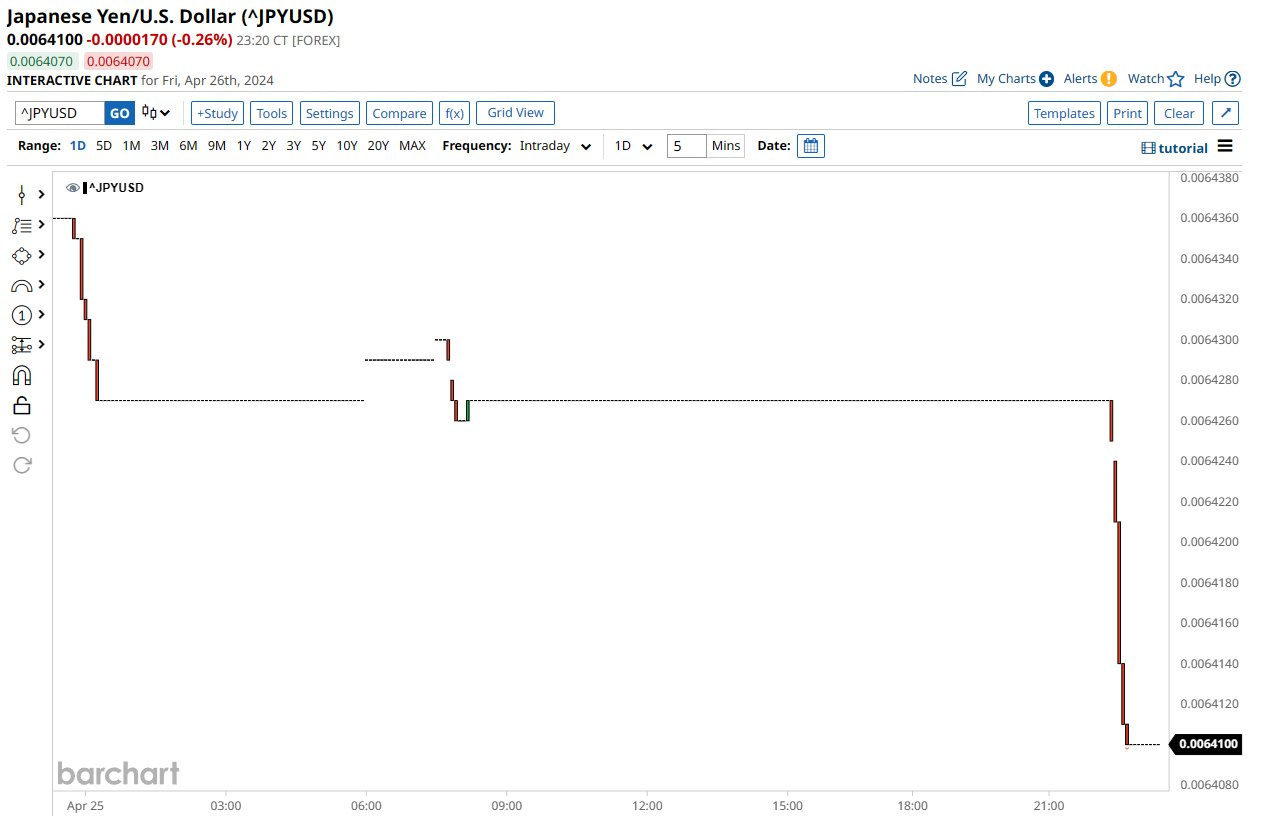Toggle ^JPYUSD series visibility eye
This screenshot has width=1261, height=835.
tap(73, 188)
